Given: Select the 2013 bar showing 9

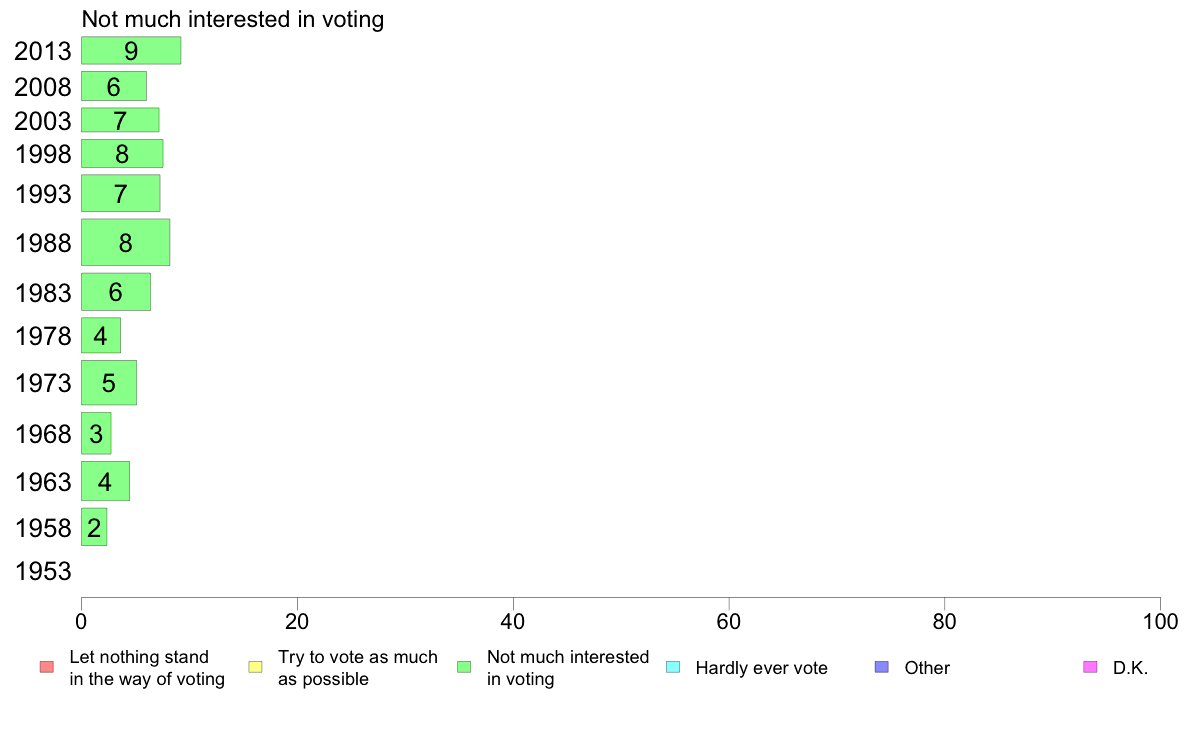Looking at the screenshot, I should (x=131, y=51).
